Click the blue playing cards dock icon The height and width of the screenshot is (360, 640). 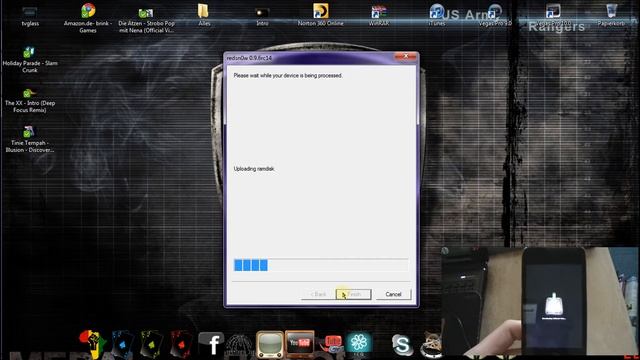123,344
